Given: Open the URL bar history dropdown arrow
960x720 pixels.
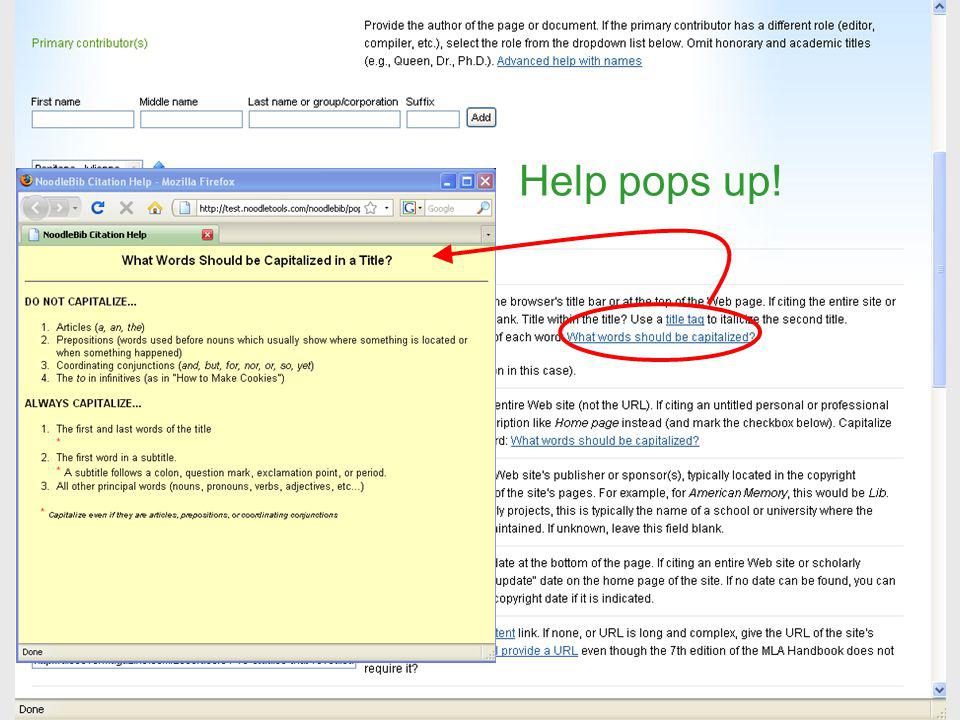Looking at the screenshot, I should click(386, 208).
